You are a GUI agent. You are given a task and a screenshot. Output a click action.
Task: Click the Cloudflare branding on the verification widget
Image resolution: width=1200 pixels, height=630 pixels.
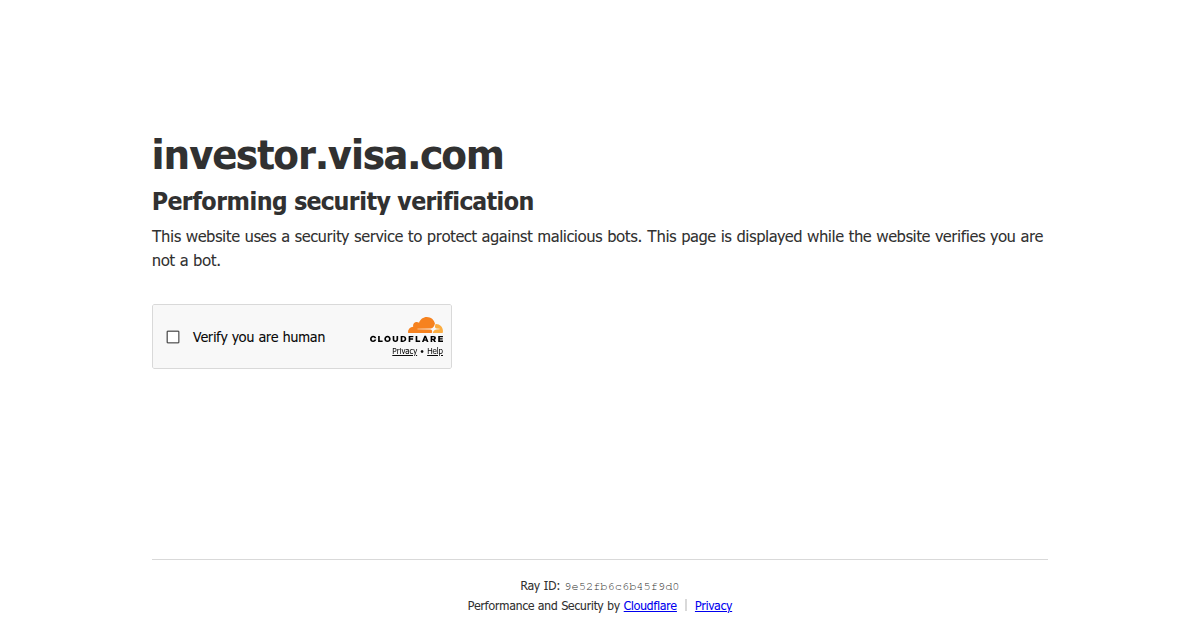pyautogui.click(x=407, y=332)
